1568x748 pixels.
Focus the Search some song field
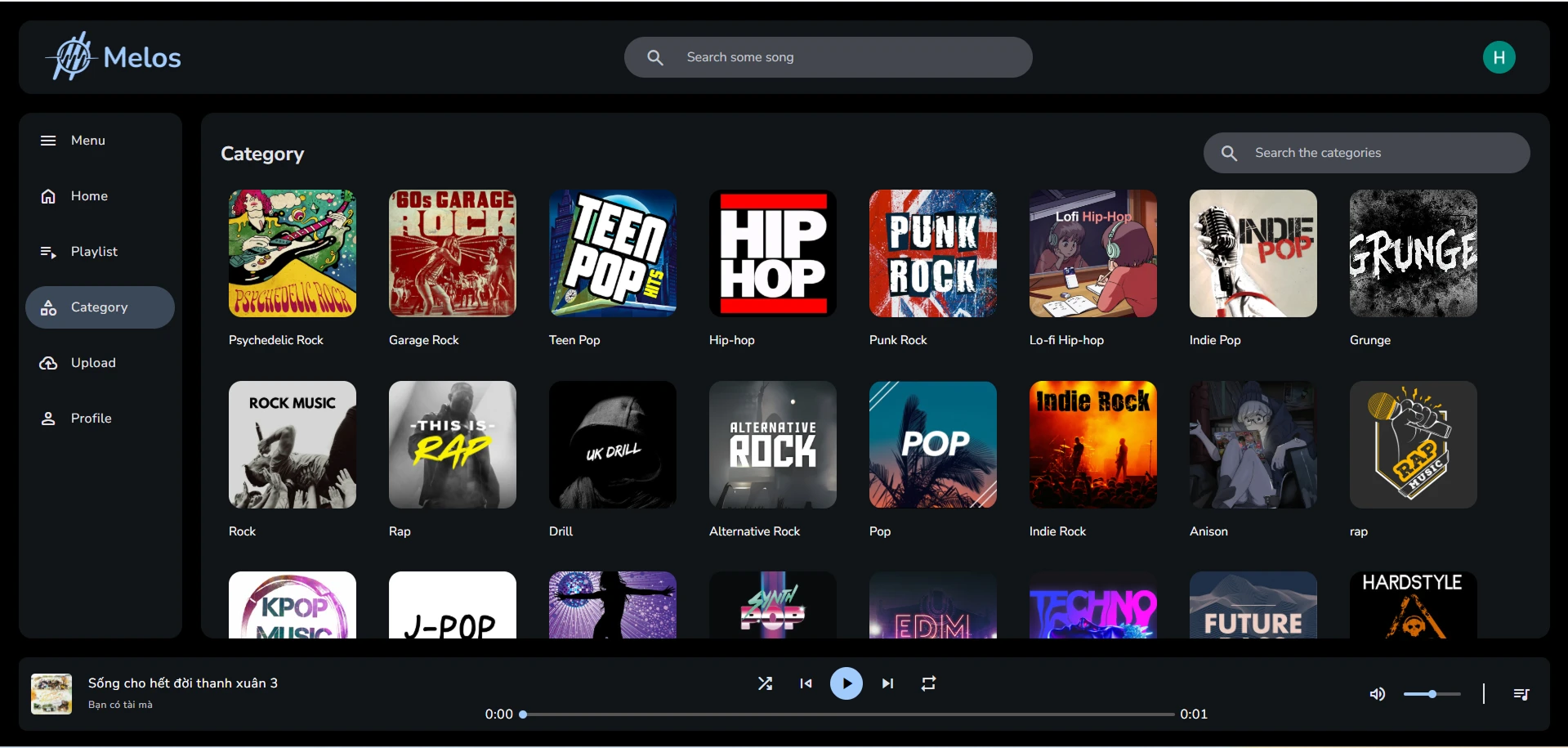point(829,57)
